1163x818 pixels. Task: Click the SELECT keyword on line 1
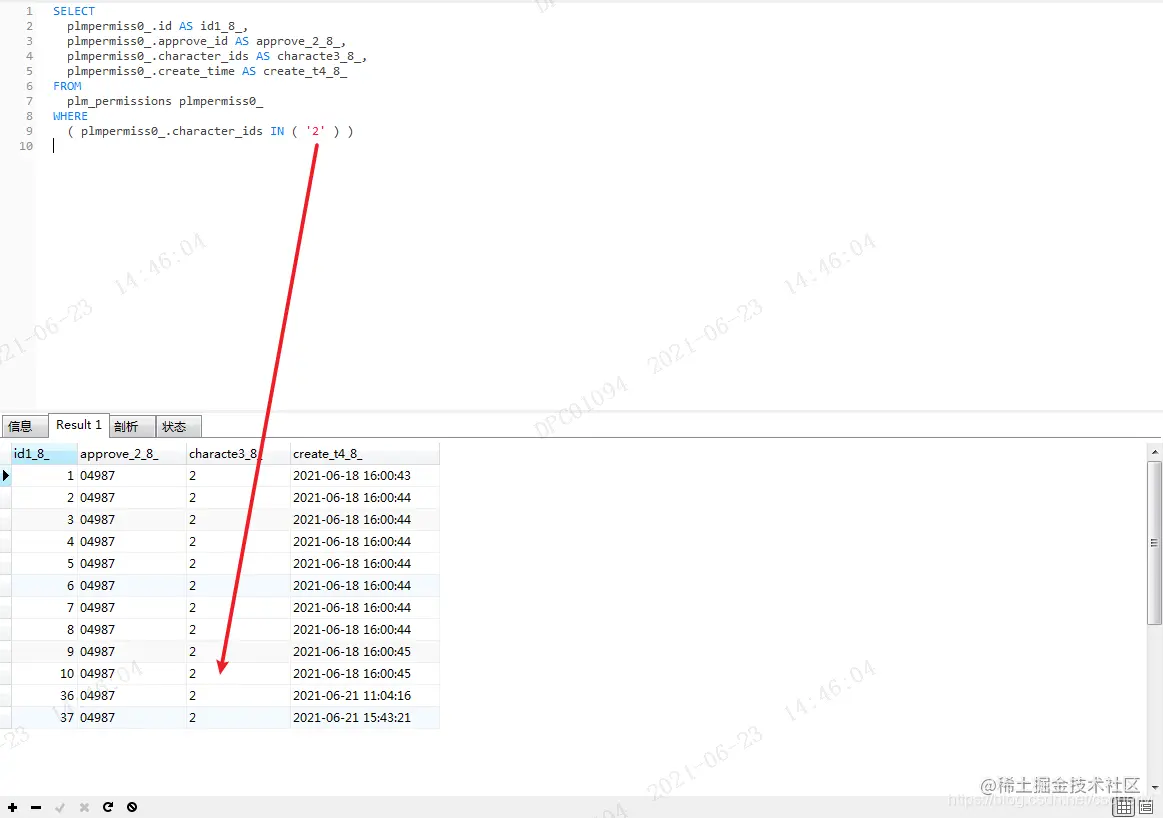click(73, 11)
